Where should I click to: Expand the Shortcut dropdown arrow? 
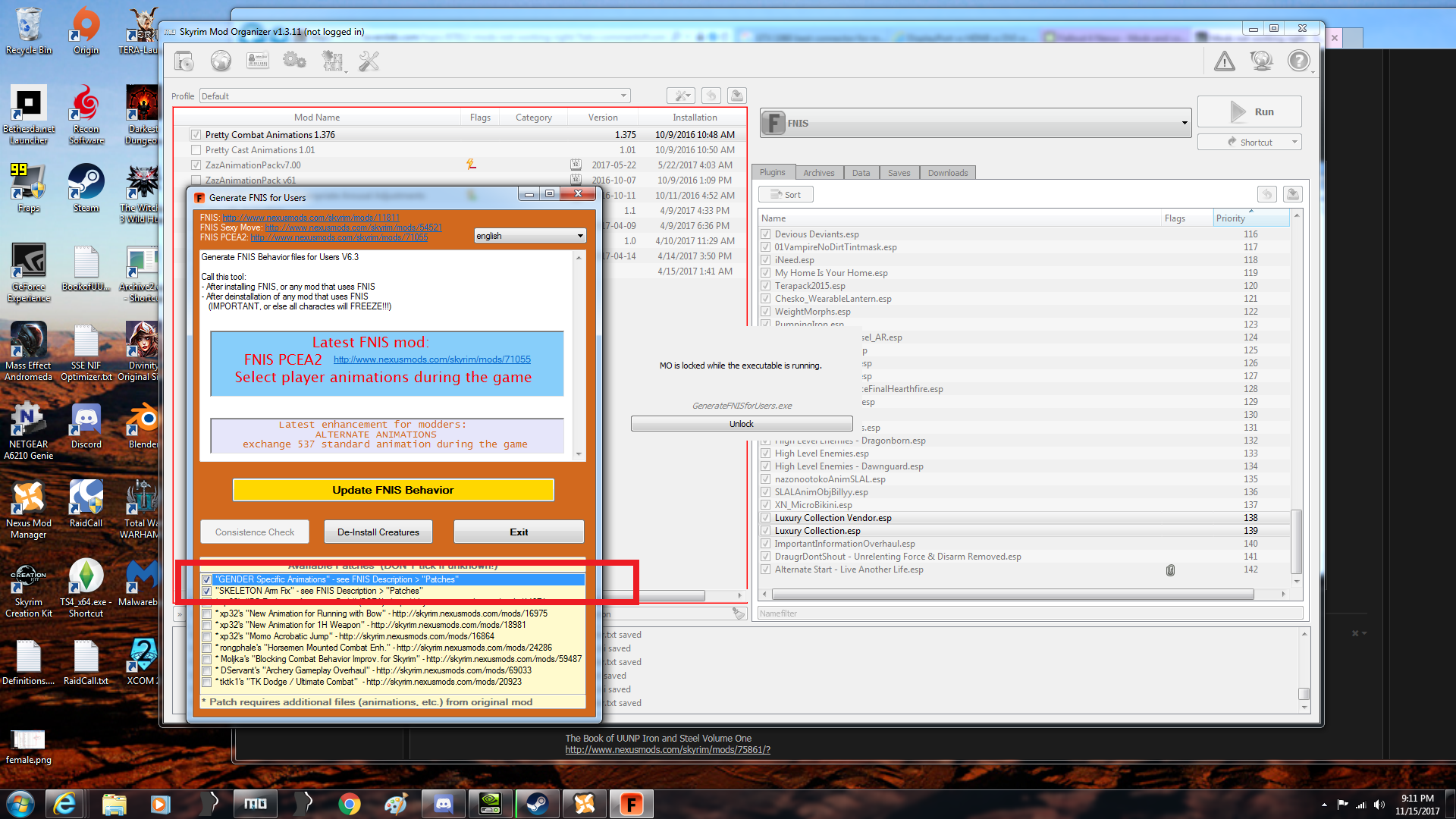coord(1294,142)
